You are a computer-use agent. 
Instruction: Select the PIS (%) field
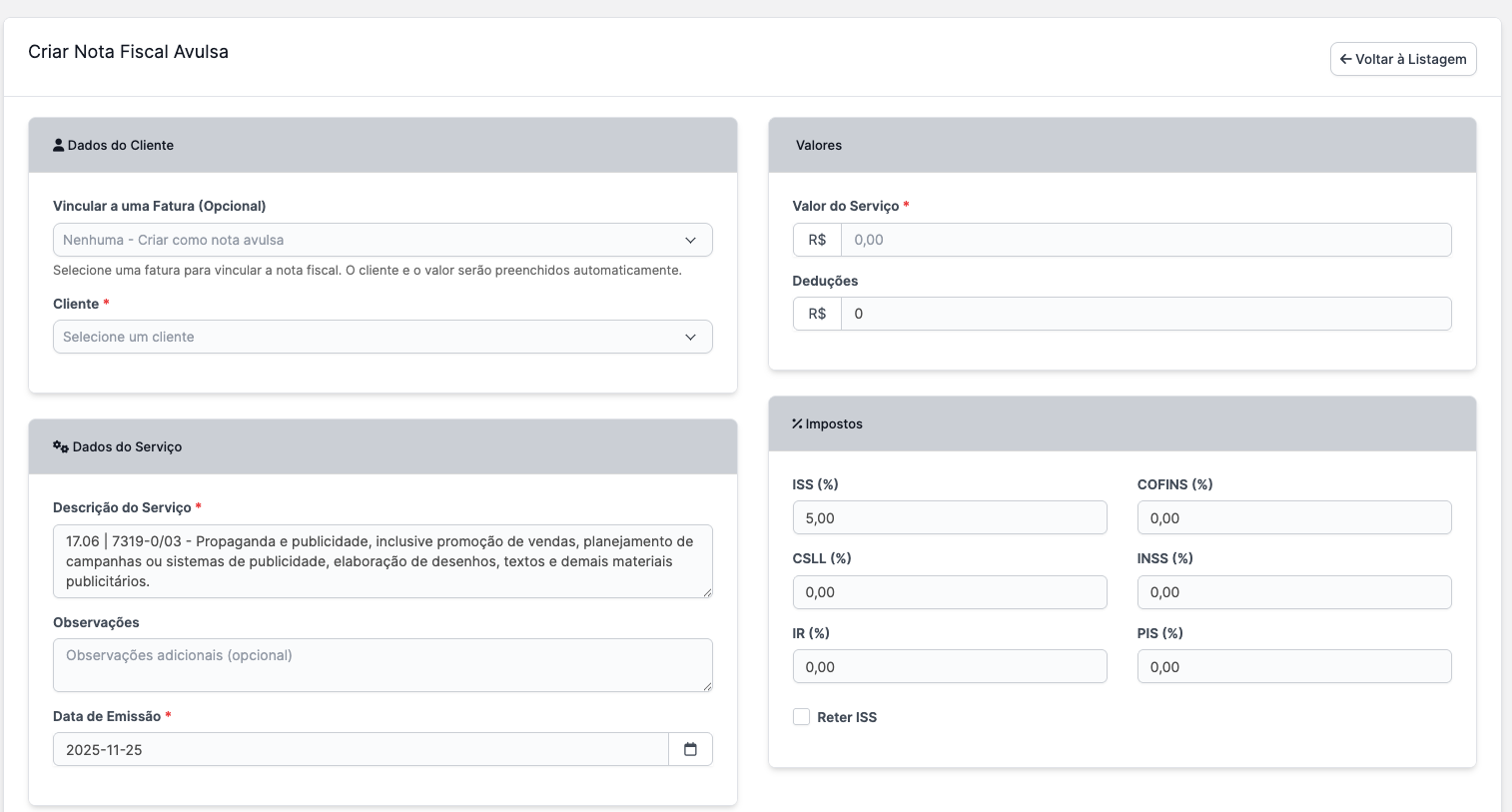pyautogui.click(x=1294, y=666)
